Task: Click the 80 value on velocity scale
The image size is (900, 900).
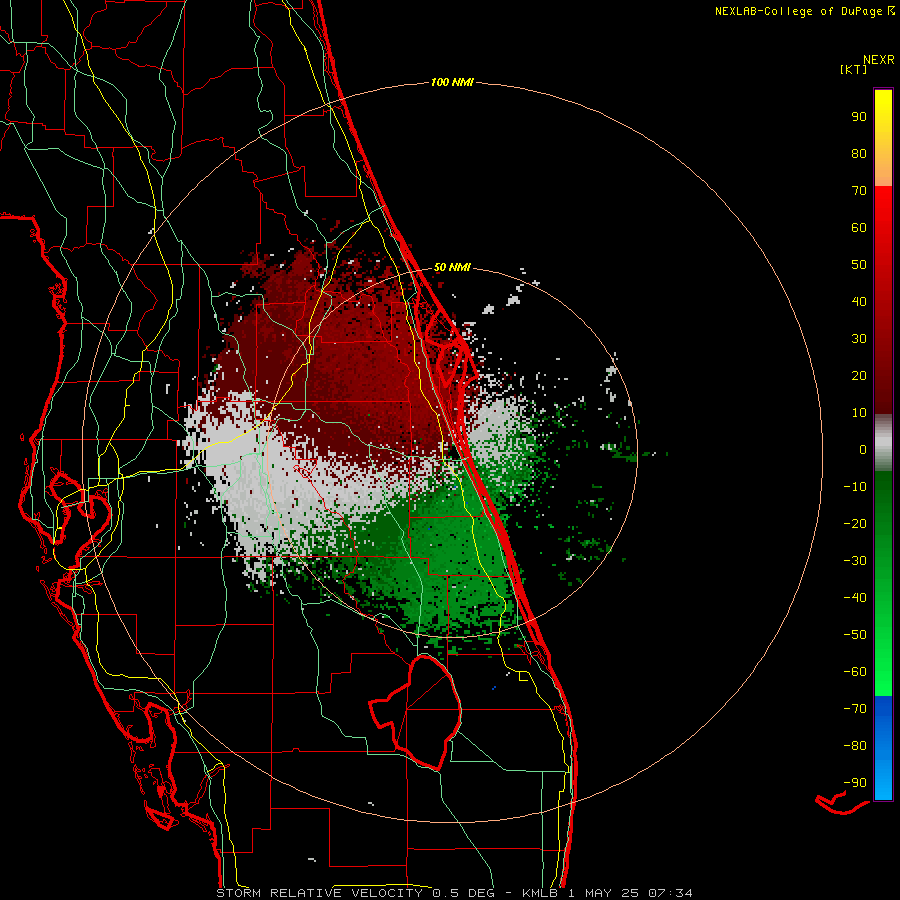Action: [859, 153]
